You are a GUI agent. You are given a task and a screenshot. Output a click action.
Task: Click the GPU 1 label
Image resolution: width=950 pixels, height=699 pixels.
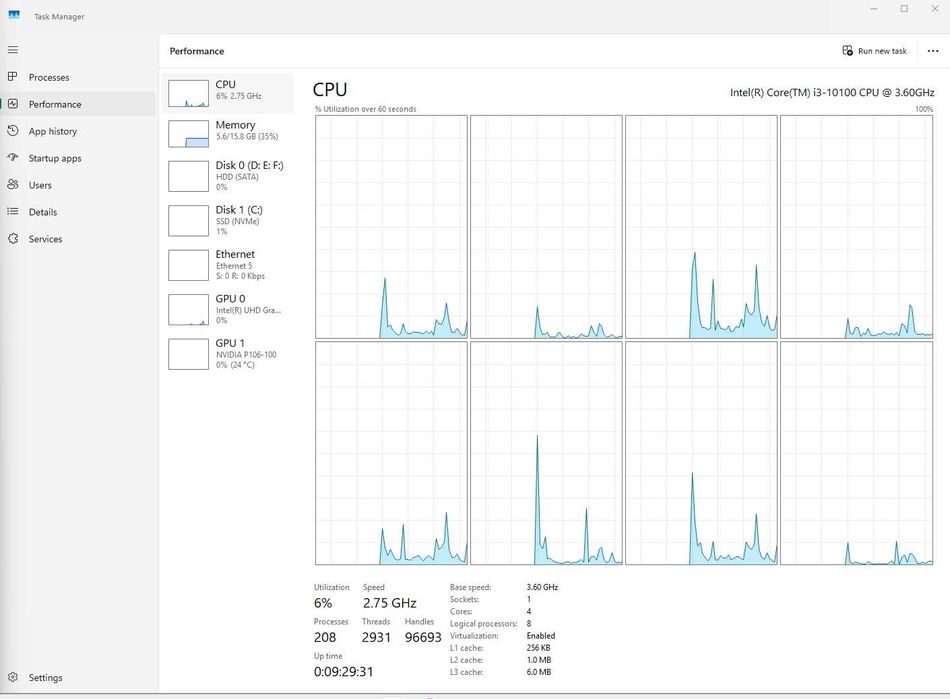tap(230, 343)
